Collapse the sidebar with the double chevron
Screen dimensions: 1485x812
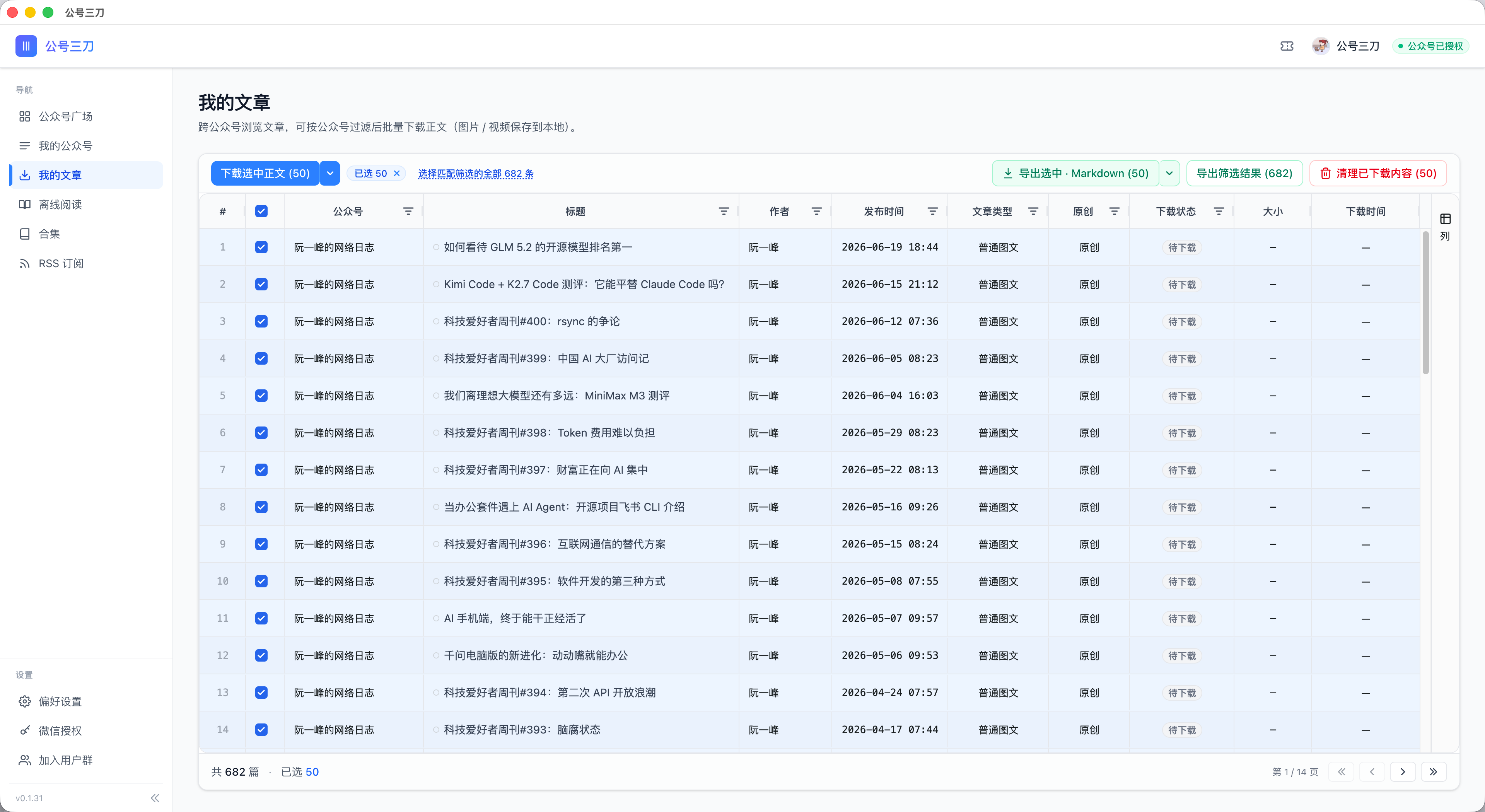[155, 798]
